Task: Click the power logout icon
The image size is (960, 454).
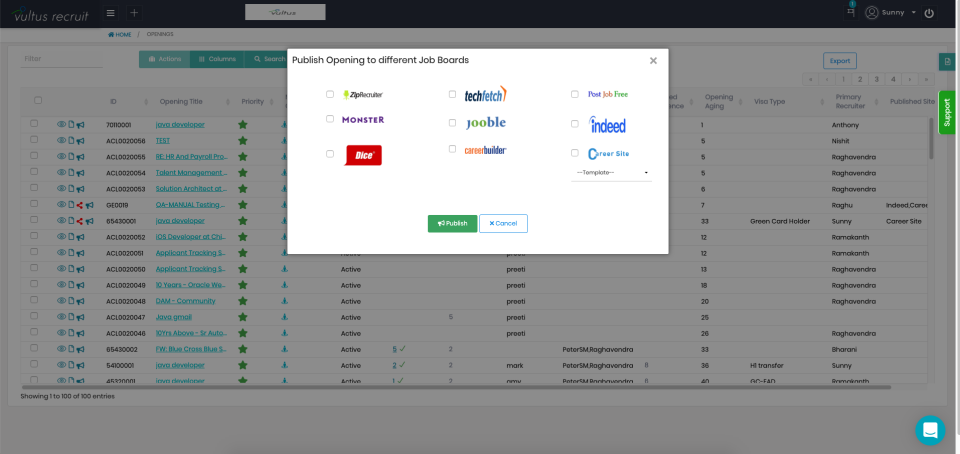Action: pos(929,13)
